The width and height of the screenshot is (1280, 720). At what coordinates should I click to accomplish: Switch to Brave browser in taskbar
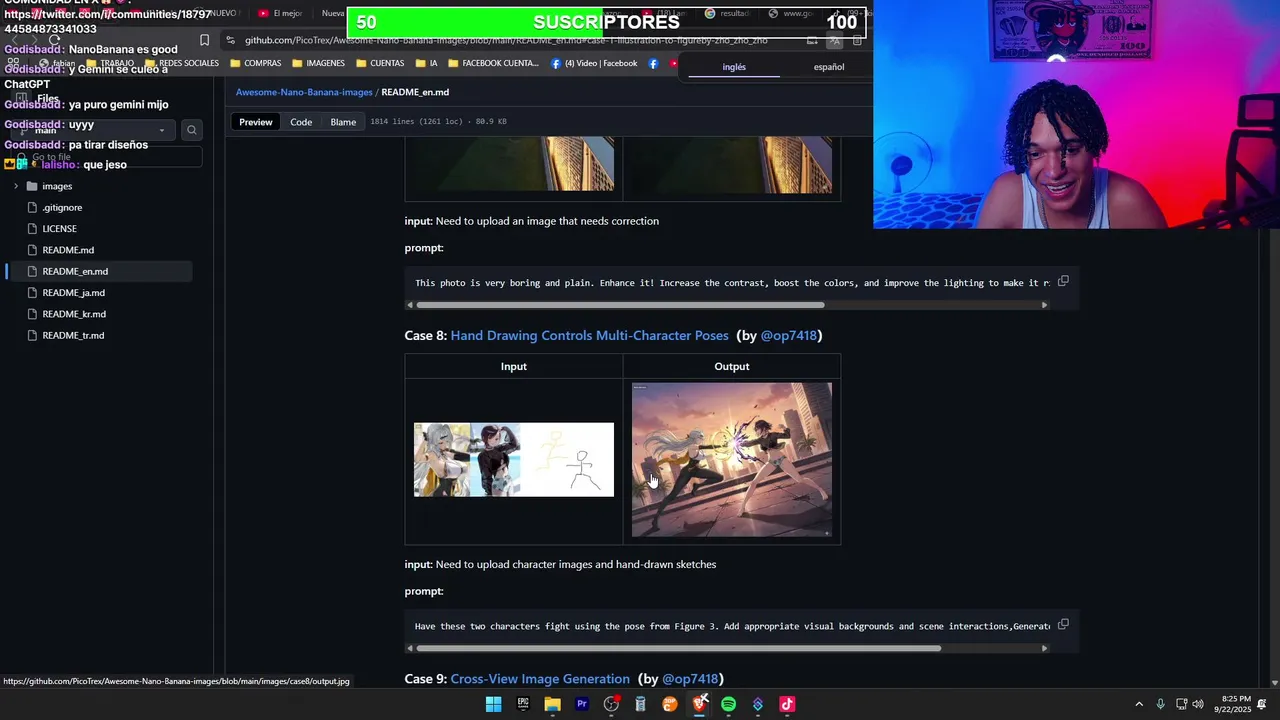pyautogui.click(x=699, y=704)
